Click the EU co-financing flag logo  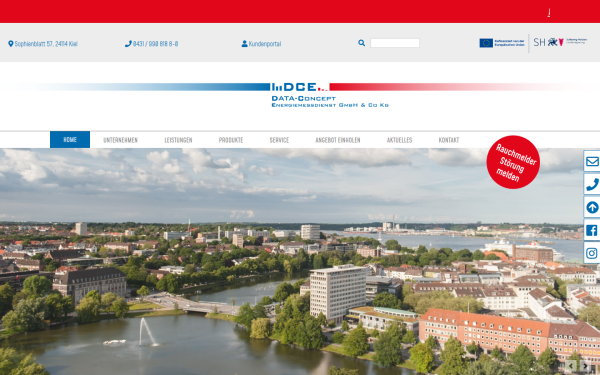[502, 43]
